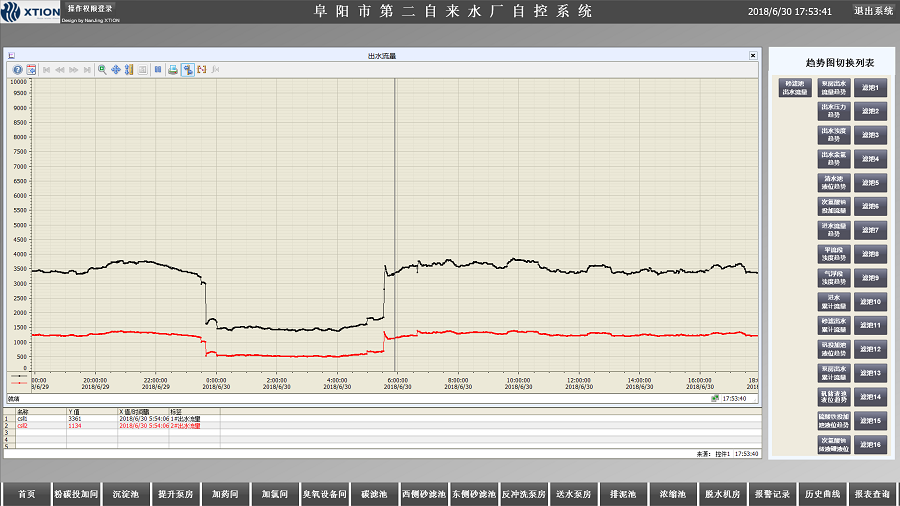
Task: Go to 首页 home tab
Action: (26, 494)
